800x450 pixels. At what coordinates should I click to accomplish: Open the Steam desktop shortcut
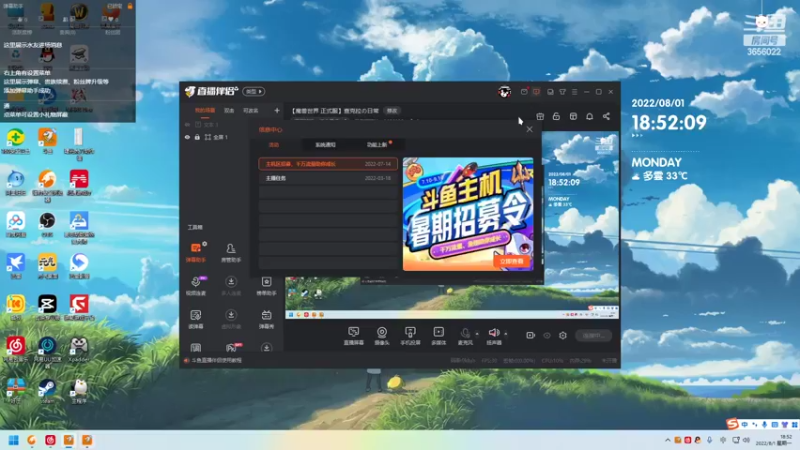point(47,390)
